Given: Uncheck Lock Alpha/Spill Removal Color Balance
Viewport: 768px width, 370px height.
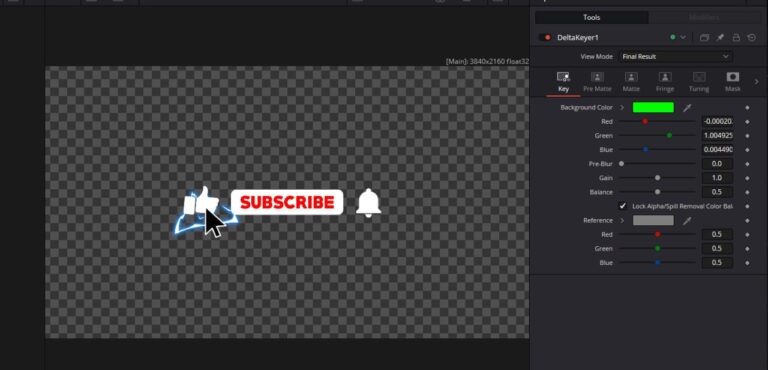Looking at the screenshot, I should tap(623, 206).
